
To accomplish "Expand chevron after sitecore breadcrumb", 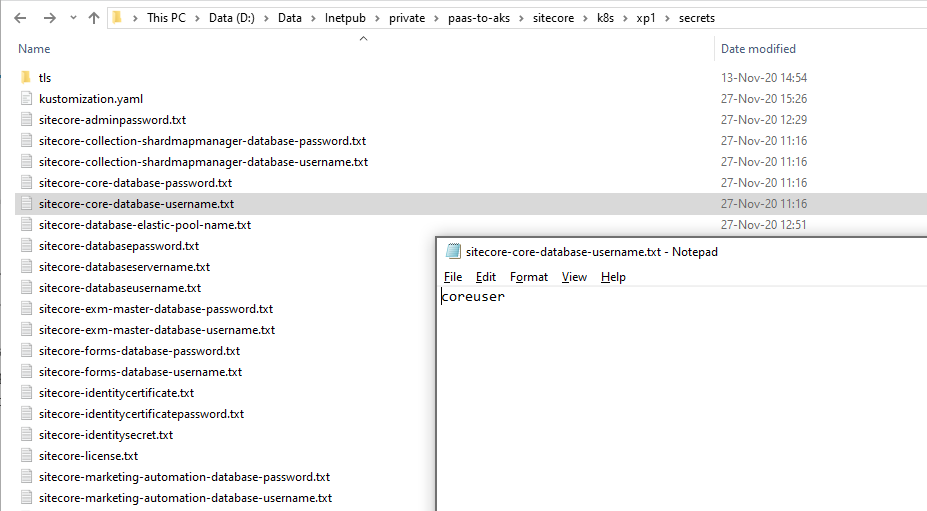I will tap(585, 18).
